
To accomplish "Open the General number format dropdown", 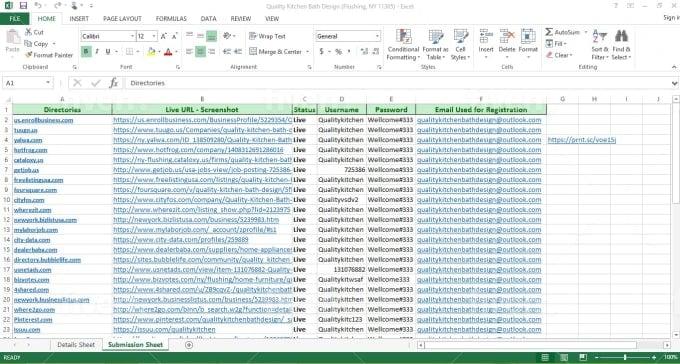I will (377, 36).
